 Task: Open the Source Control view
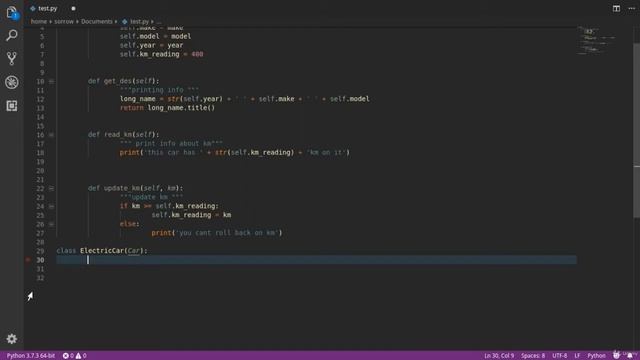tap(12, 59)
